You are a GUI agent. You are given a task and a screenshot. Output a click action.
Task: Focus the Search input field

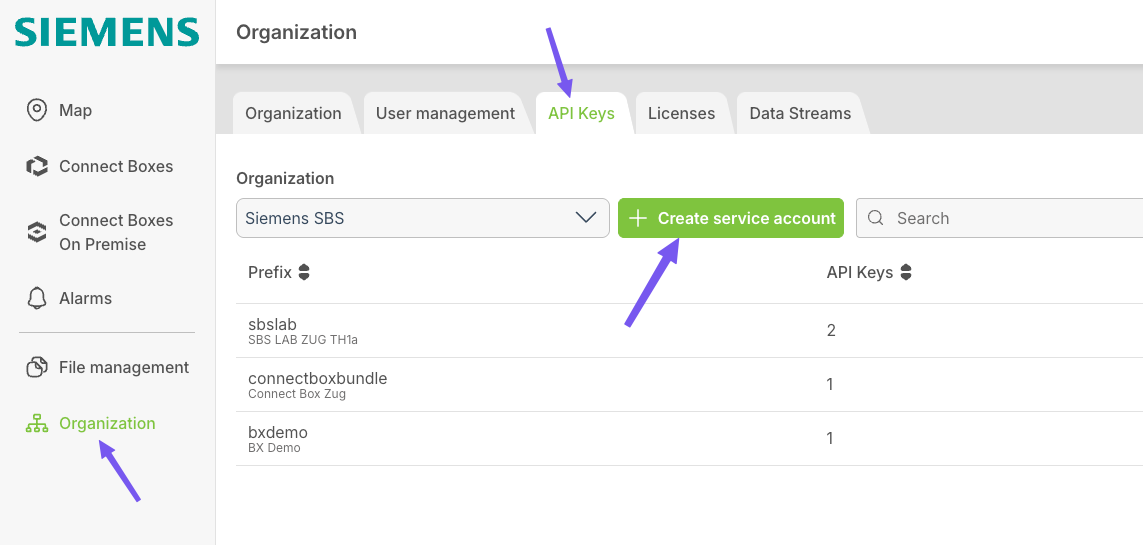tap(999, 218)
